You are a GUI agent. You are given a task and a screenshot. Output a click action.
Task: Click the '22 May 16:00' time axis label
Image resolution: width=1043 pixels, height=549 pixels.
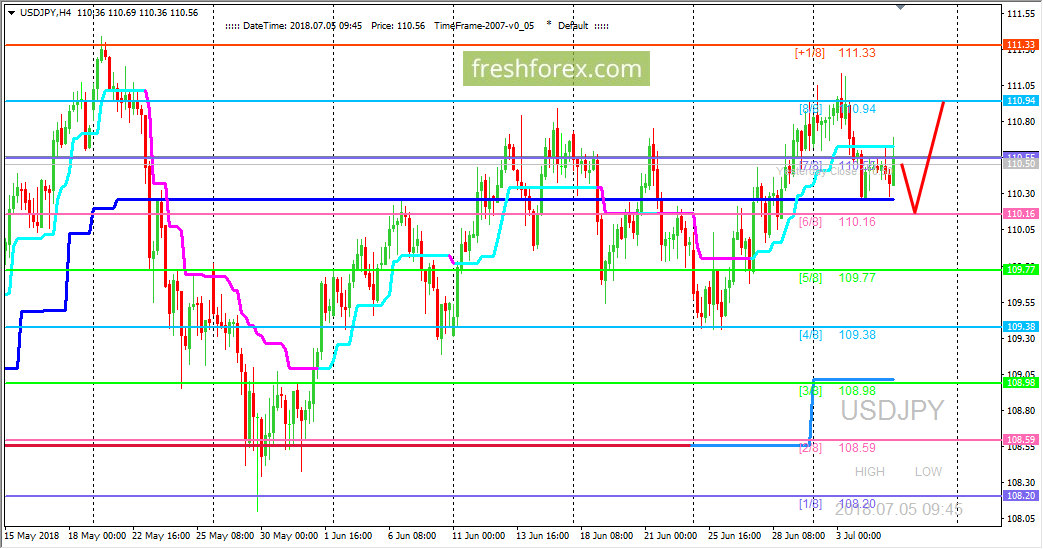[x=161, y=536]
